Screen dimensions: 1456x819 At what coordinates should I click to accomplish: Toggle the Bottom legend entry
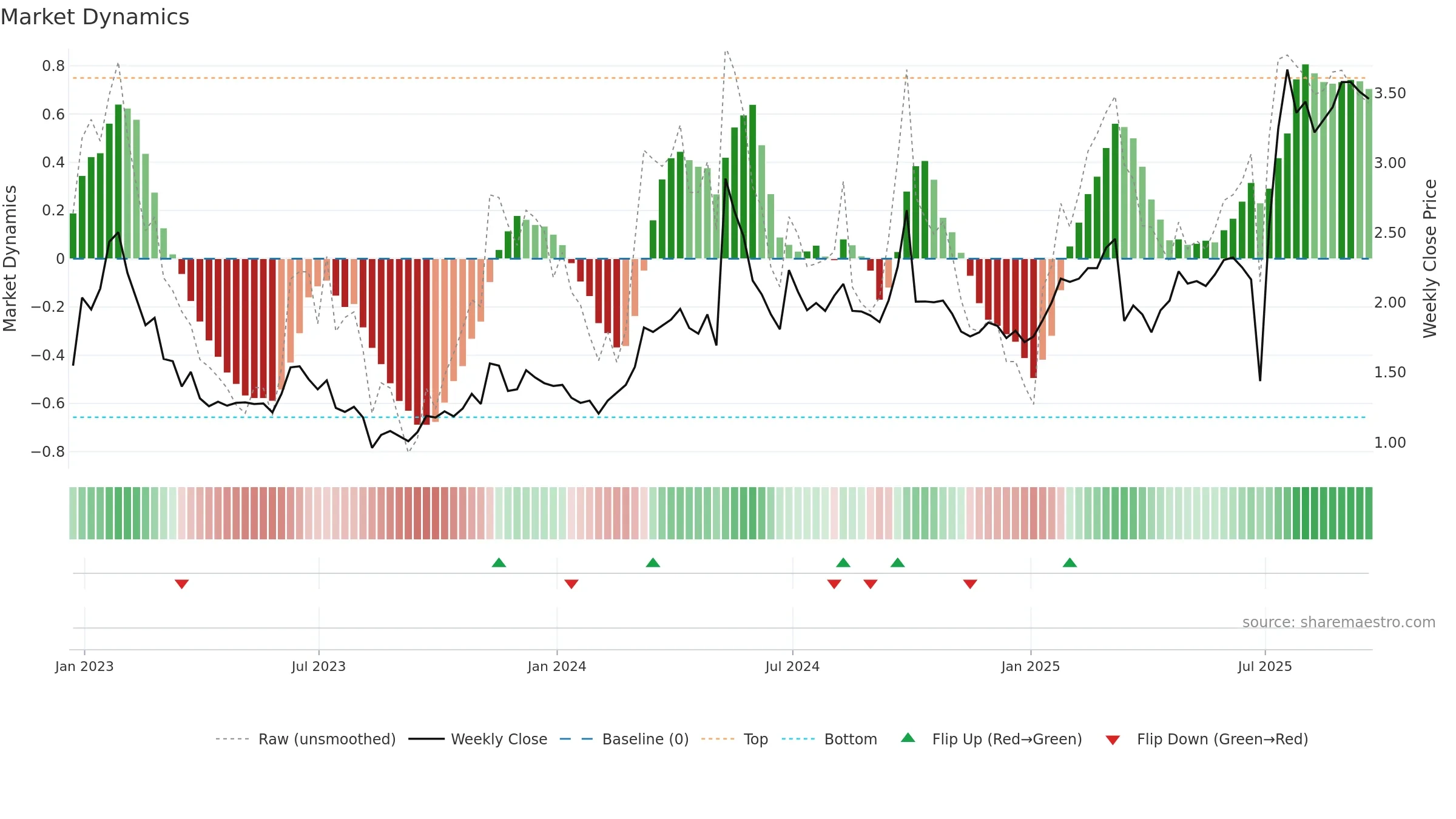829,739
